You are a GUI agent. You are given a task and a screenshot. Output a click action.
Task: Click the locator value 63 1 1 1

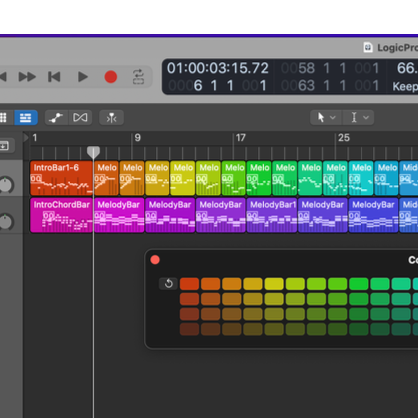(x=330, y=86)
